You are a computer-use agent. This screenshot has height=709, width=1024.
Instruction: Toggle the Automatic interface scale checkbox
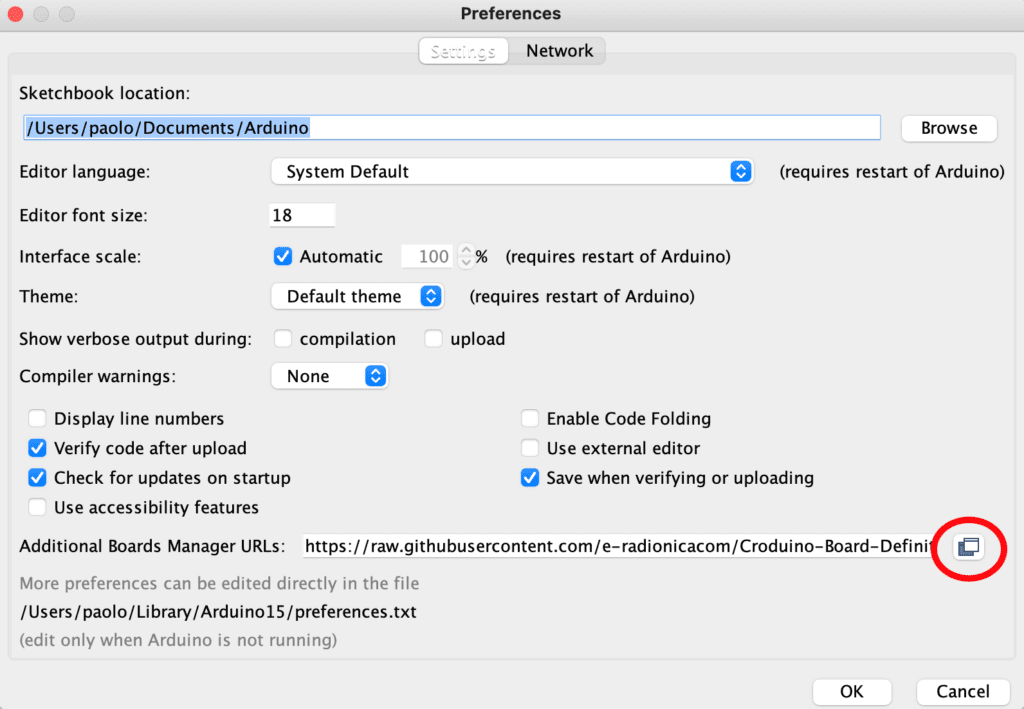point(283,256)
